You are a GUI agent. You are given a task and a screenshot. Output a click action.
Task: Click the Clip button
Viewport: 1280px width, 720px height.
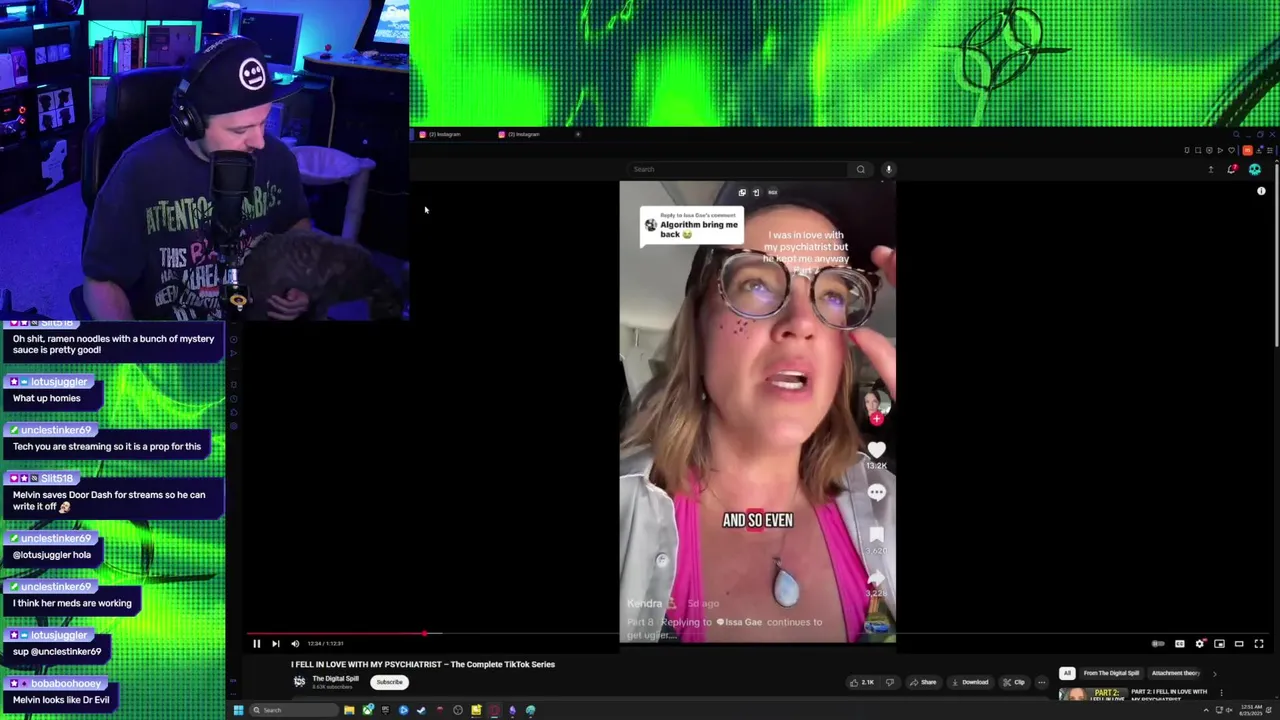pyautogui.click(x=1014, y=682)
